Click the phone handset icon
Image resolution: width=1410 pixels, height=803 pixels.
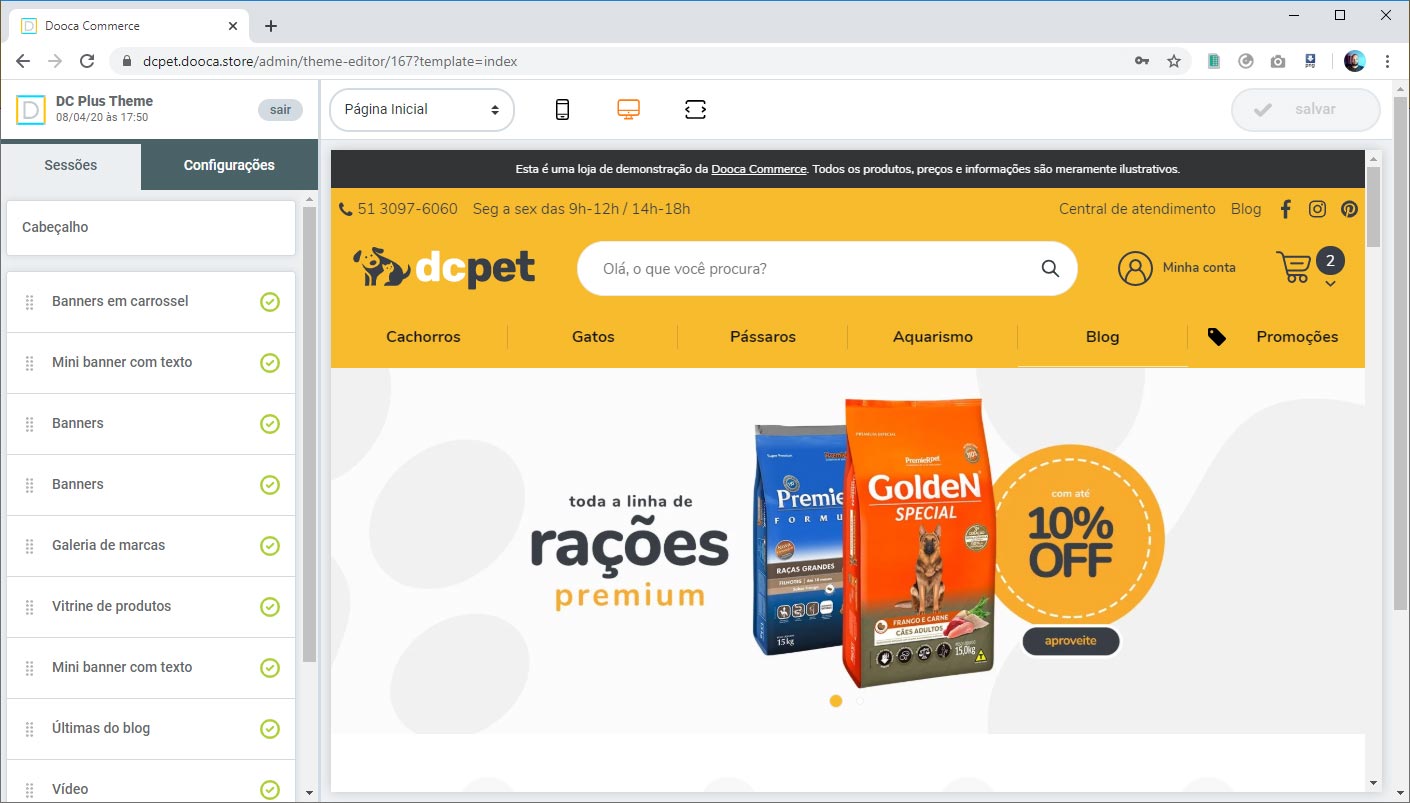tap(346, 209)
